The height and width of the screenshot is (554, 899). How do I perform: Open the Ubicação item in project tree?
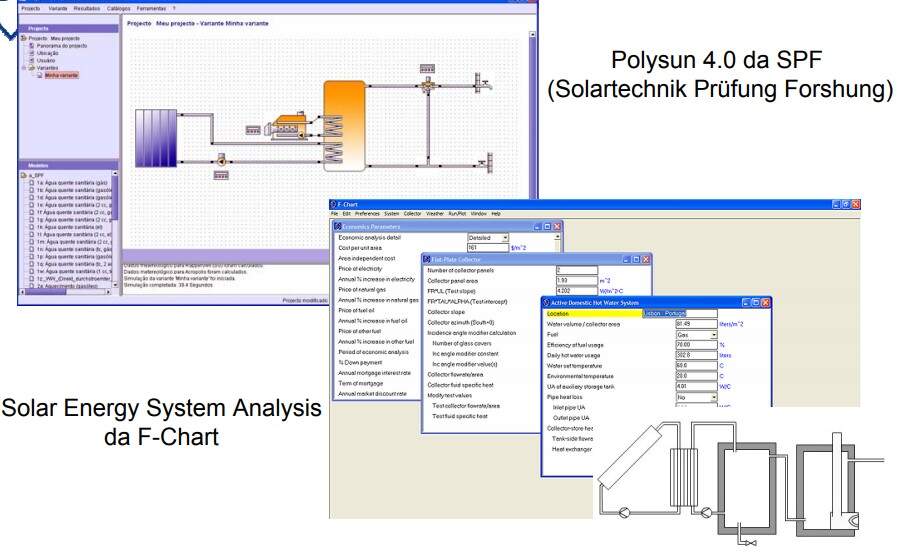45,53
